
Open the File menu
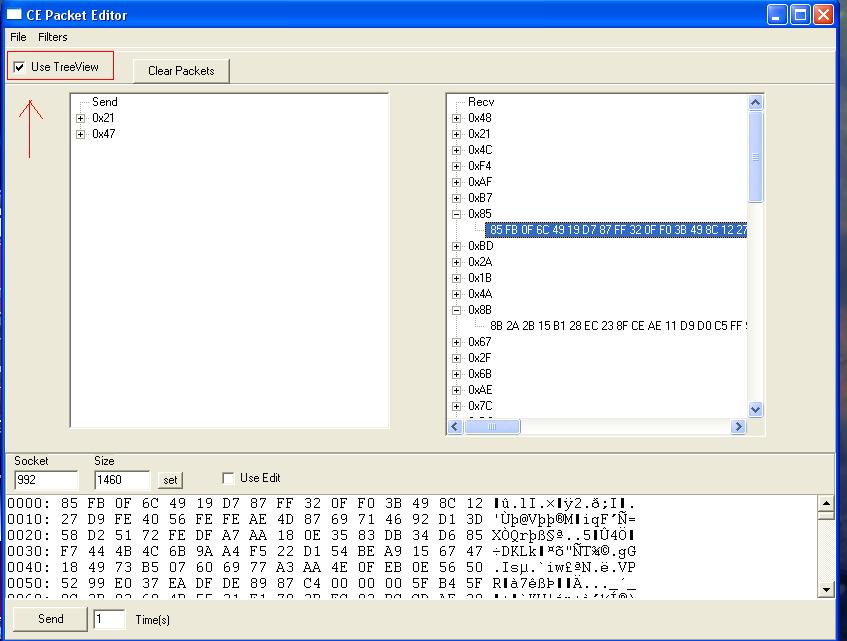pyautogui.click(x=18, y=37)
